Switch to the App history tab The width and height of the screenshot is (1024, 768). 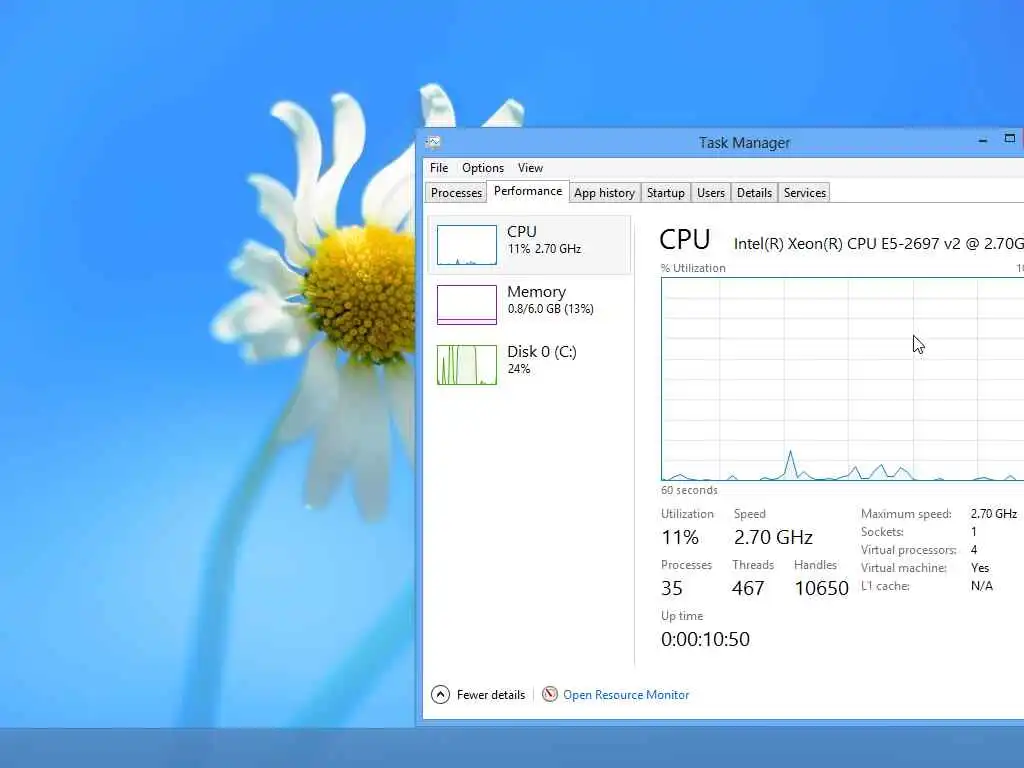point(604,193)
